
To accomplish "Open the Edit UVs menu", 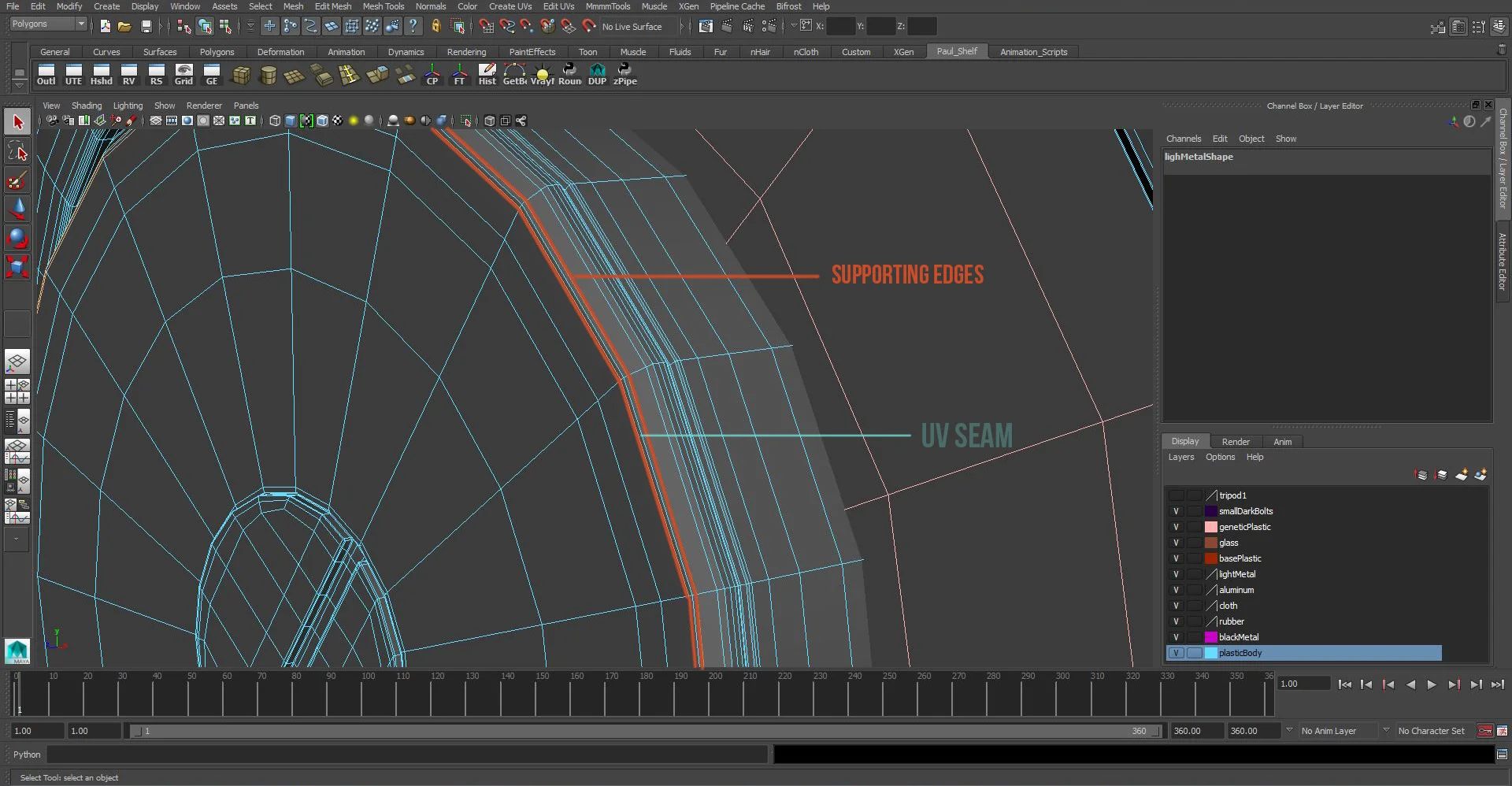I will pyautogui.click(x=558, y=6).
